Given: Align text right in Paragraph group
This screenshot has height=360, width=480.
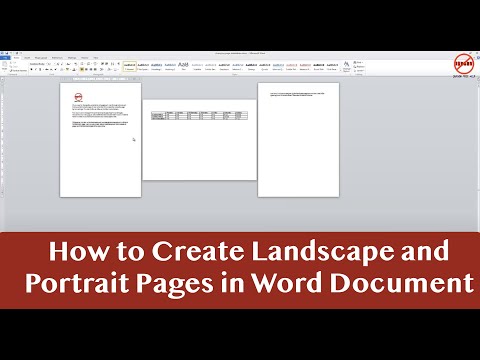Looking at the screenshot, I should [x=91, y=69].
